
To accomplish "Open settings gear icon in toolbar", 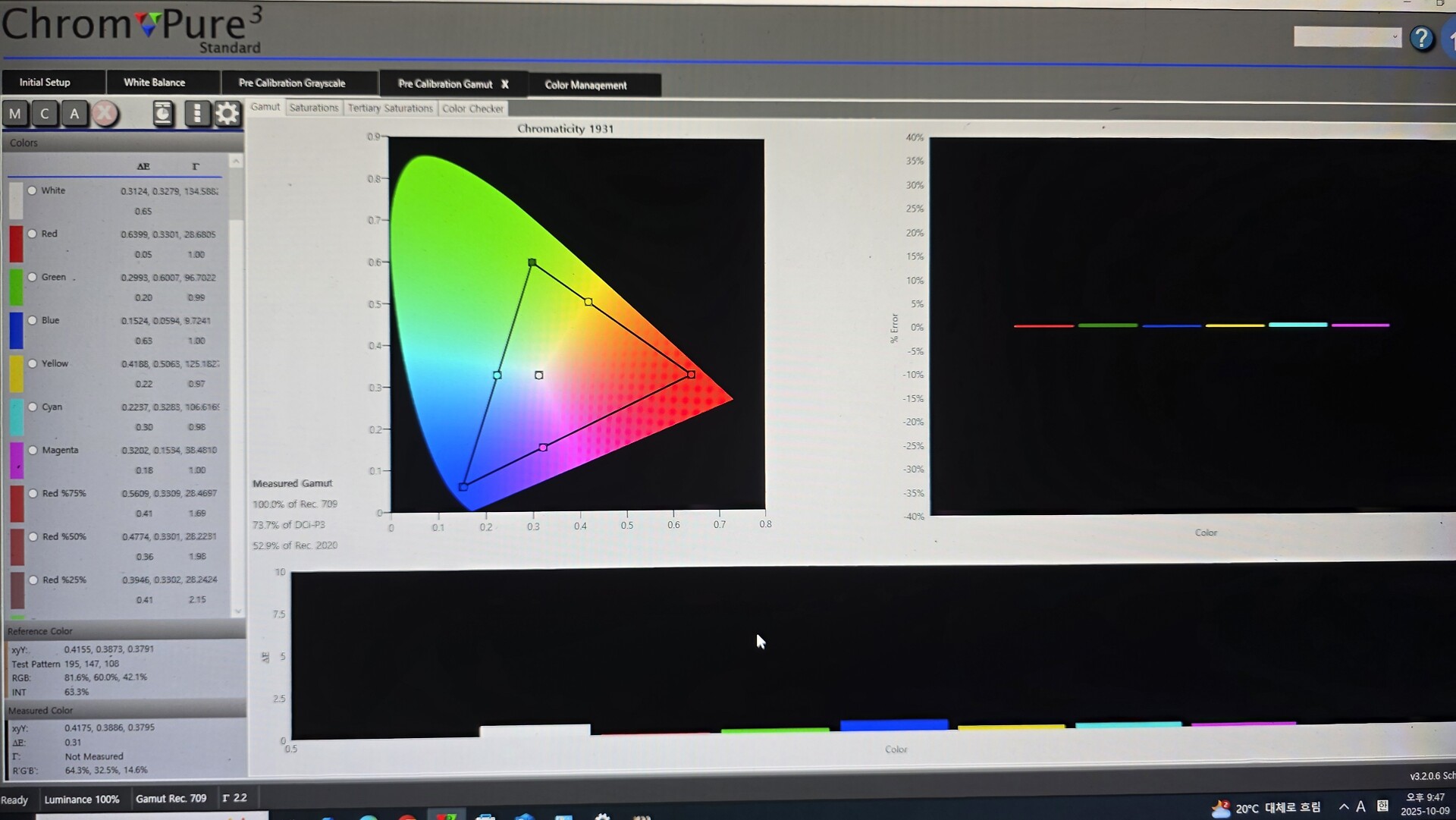I will (x=227, y=114).
